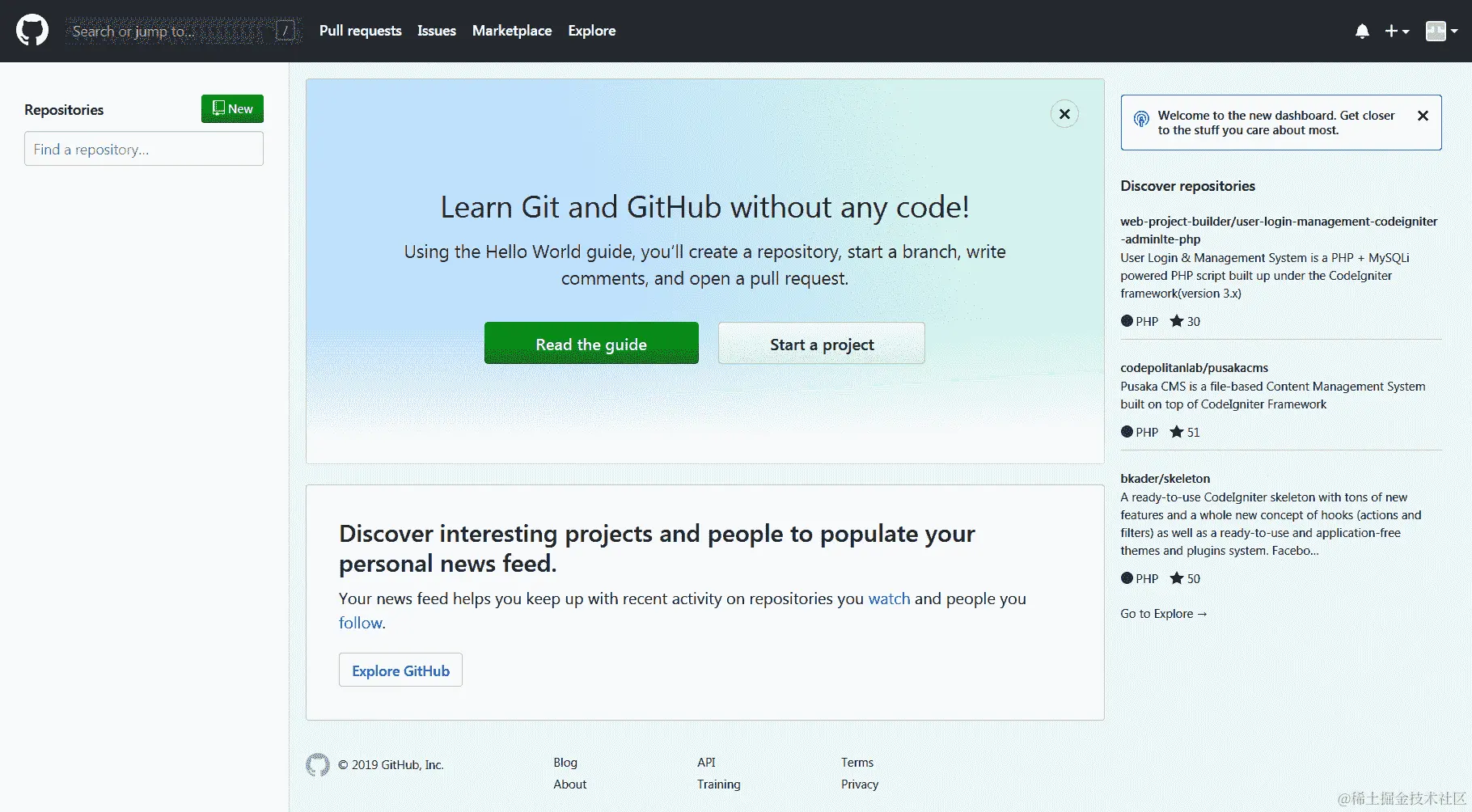Click the 'watch' link in news feed text
This screenshot has height=812, width=1472.
pyautogui.click(x=889, y=598)
